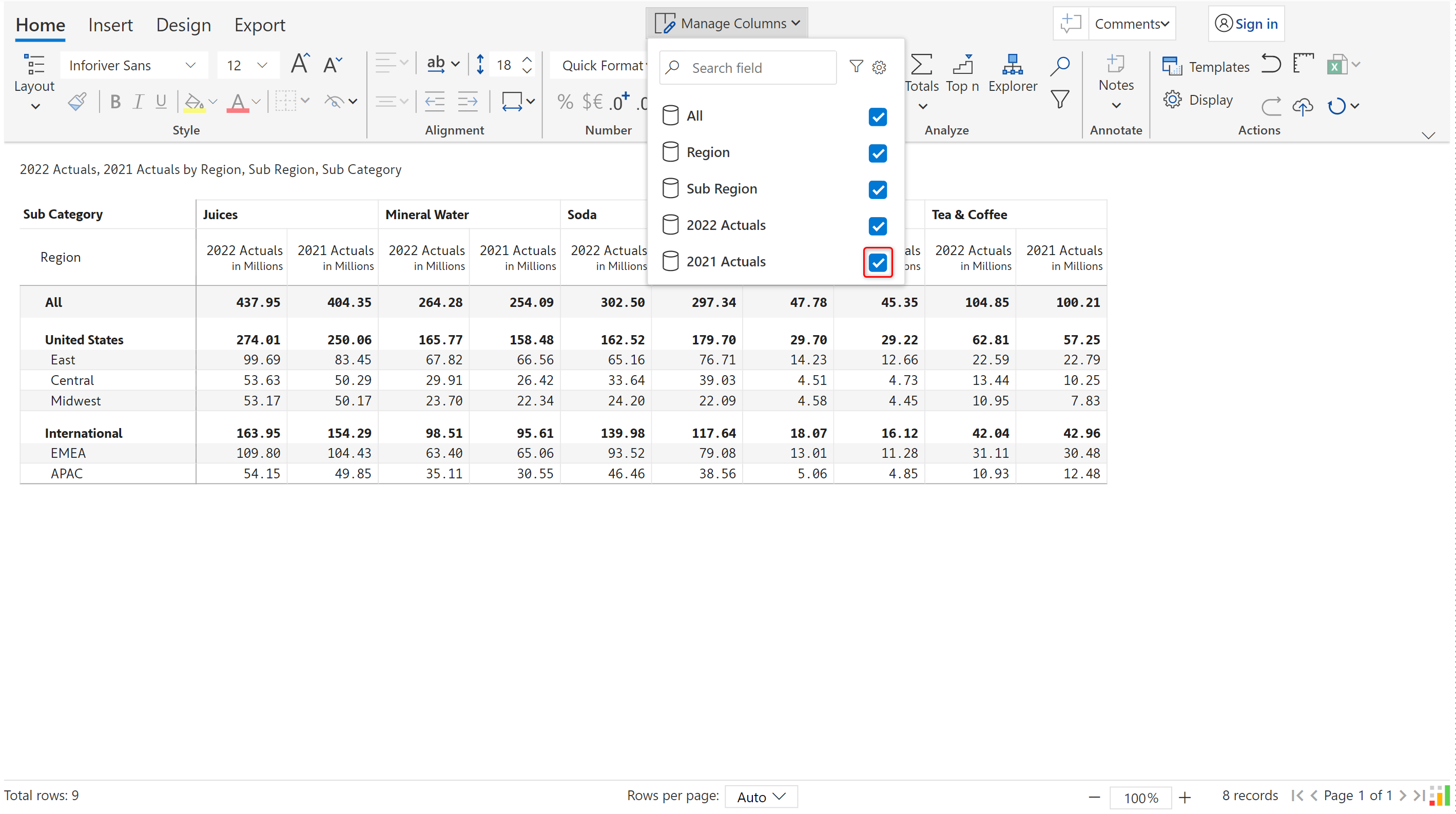Image resolution: width=1456 pixels, height=814 pixels.
Task: Click the magnifier search icon in Analyze
Action: click(x=1060, y=65)
